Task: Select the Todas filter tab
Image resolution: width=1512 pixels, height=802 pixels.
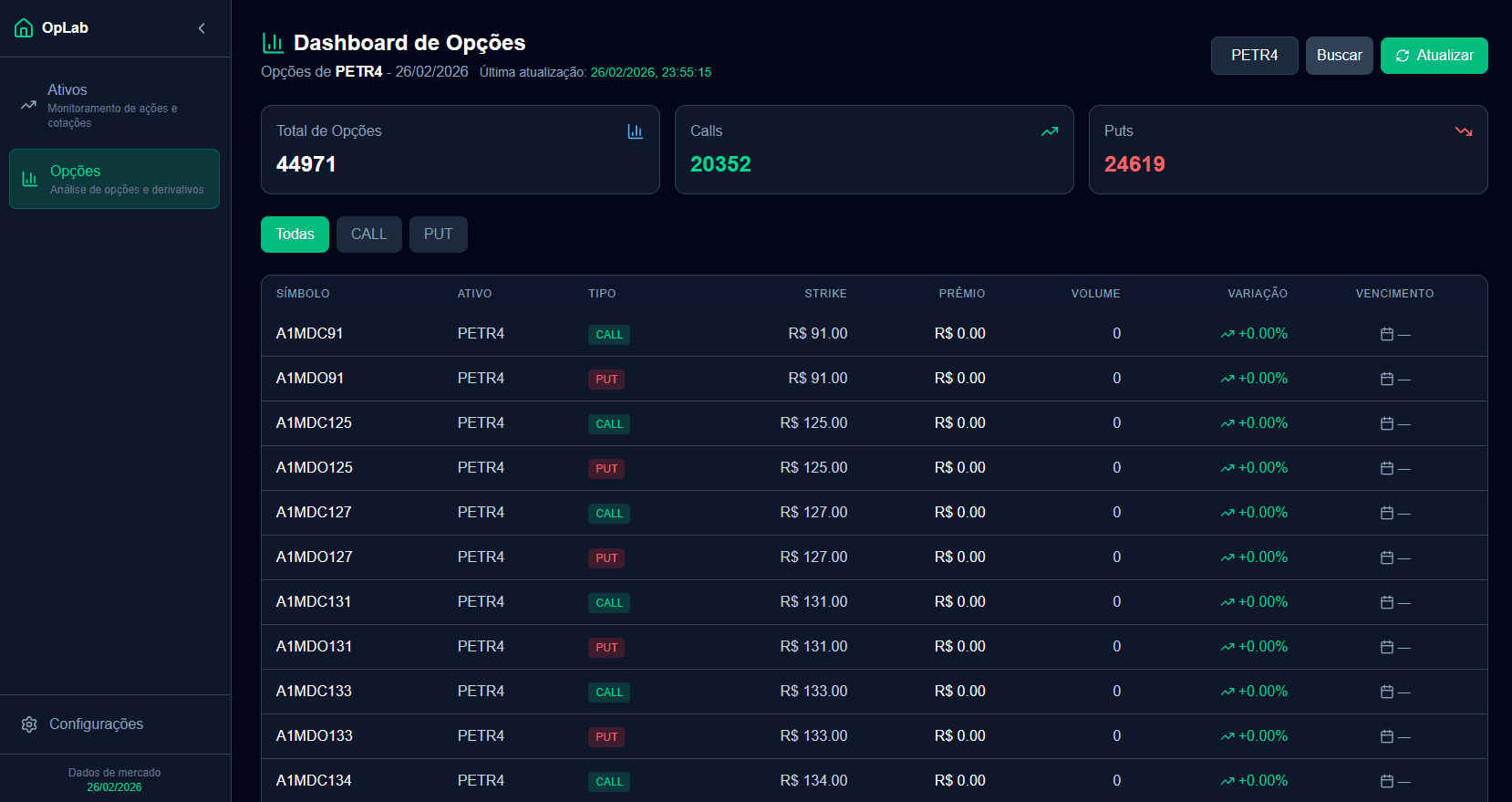Action: pyautogui.click(x=295, y=234)
